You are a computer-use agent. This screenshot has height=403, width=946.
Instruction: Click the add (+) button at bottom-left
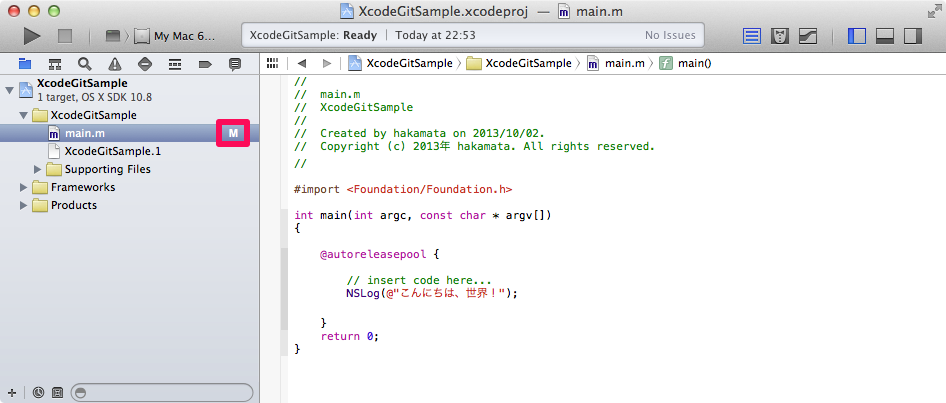pos(12,392)
